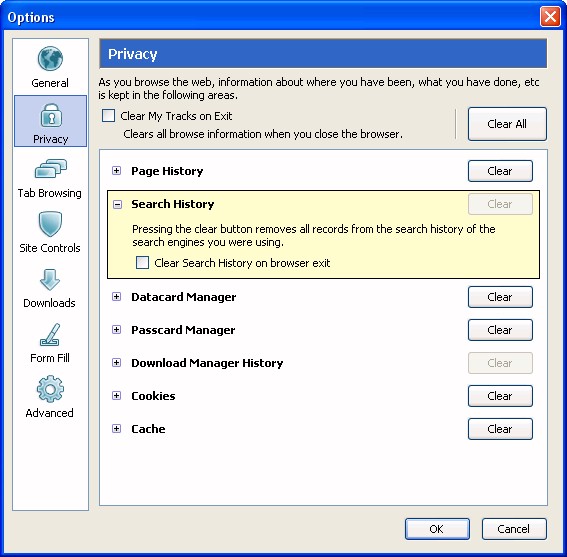Tick Clear Search History on browser exit

coord(142,263)
